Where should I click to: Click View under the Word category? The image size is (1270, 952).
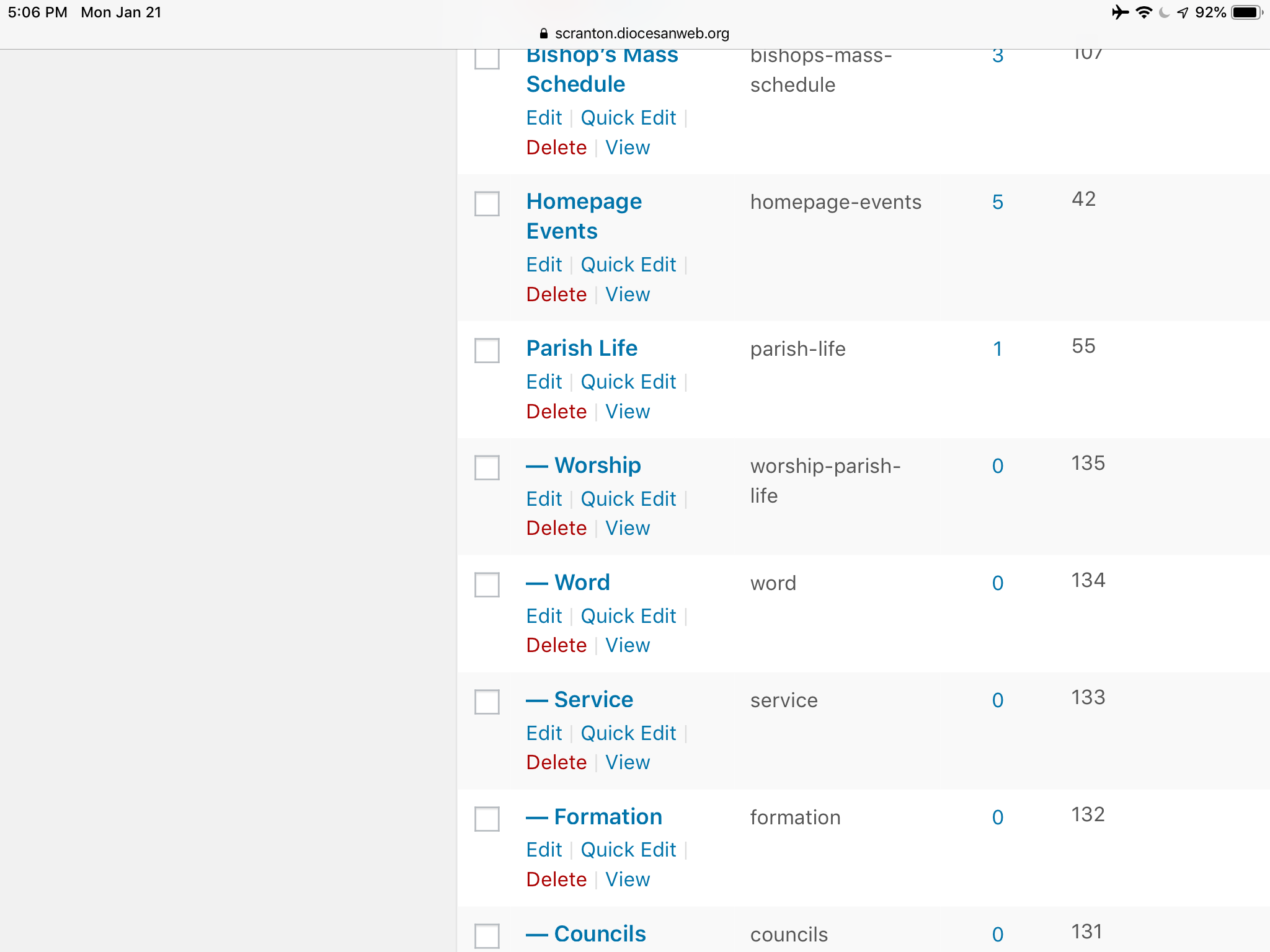click(628, 645)
